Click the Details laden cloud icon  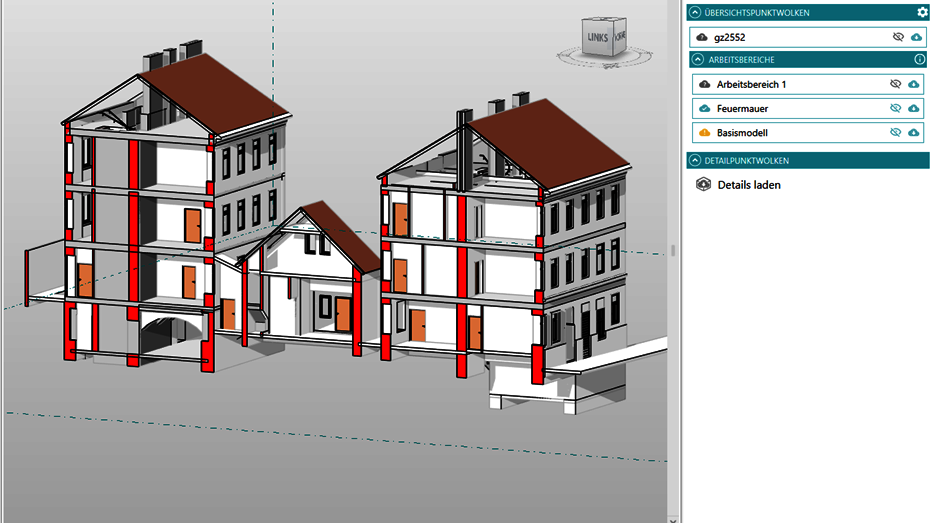[x=704, y=185]
